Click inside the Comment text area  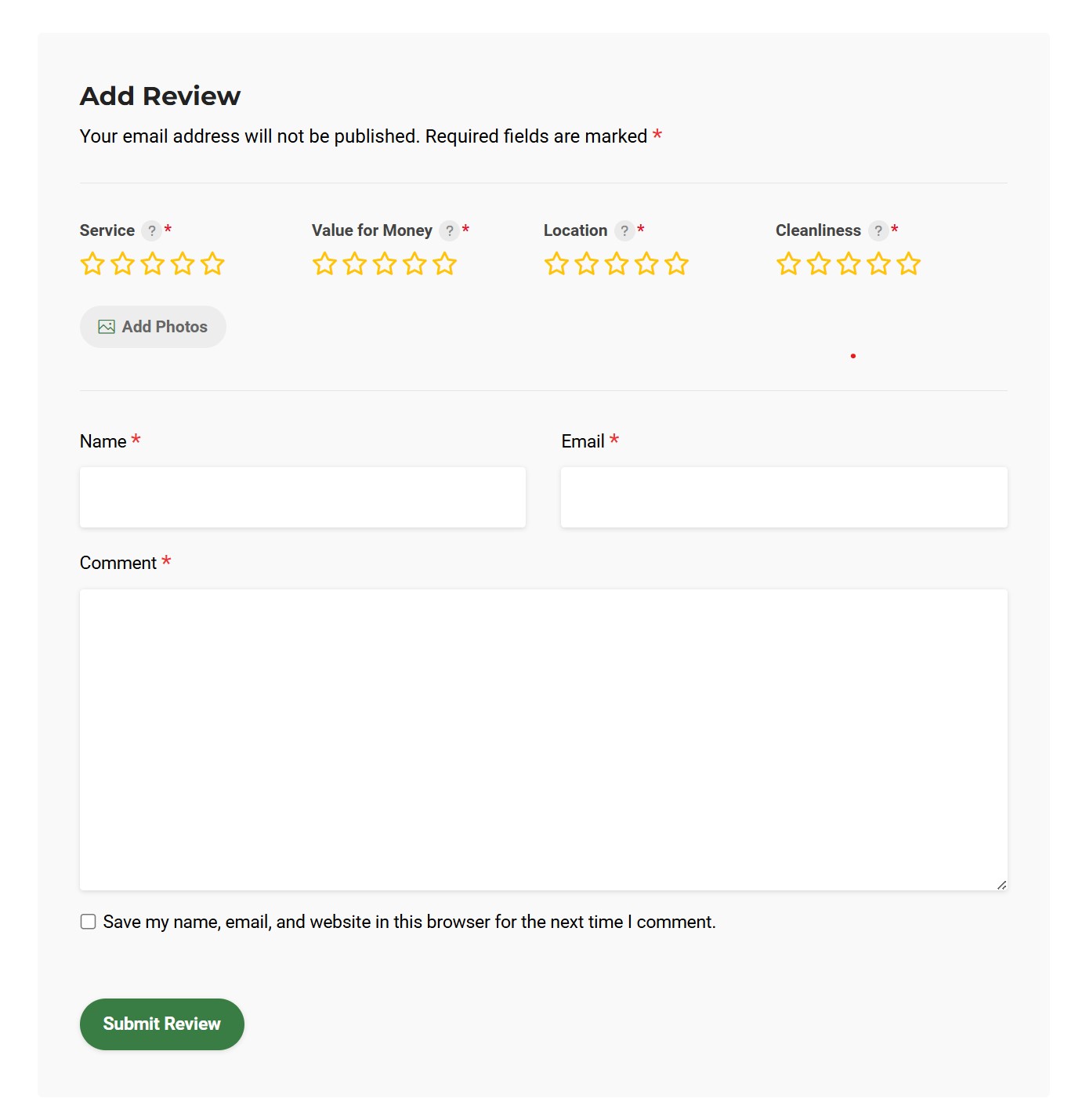543,739
